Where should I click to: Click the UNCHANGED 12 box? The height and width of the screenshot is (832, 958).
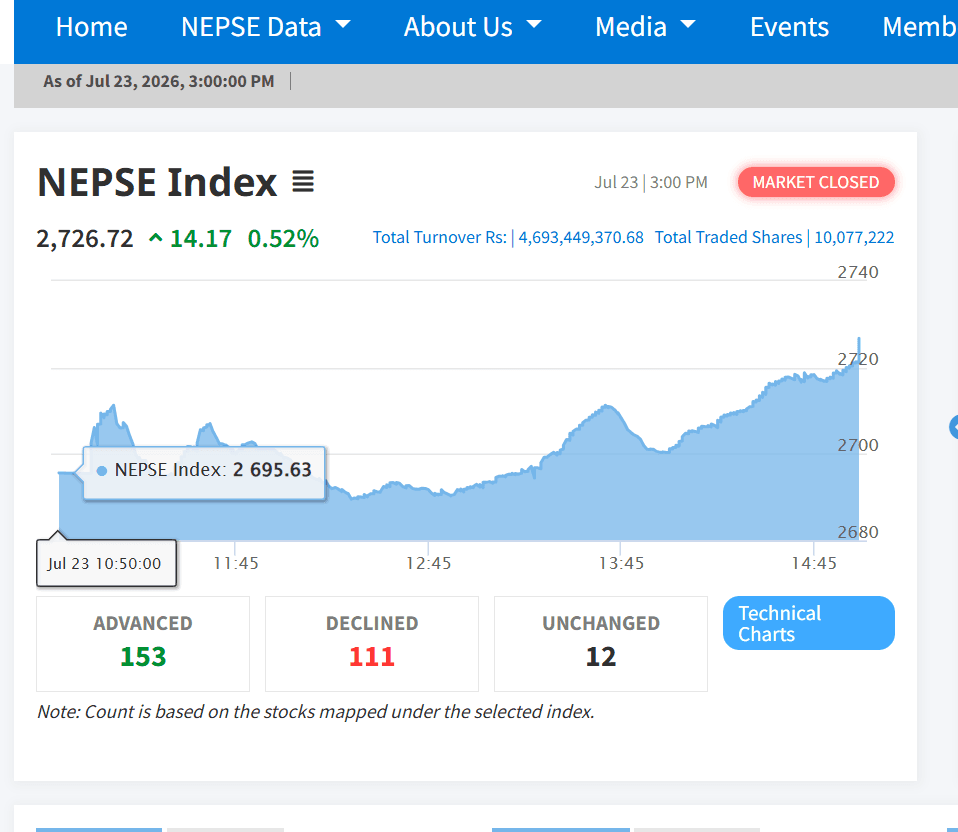click(601, 644)
